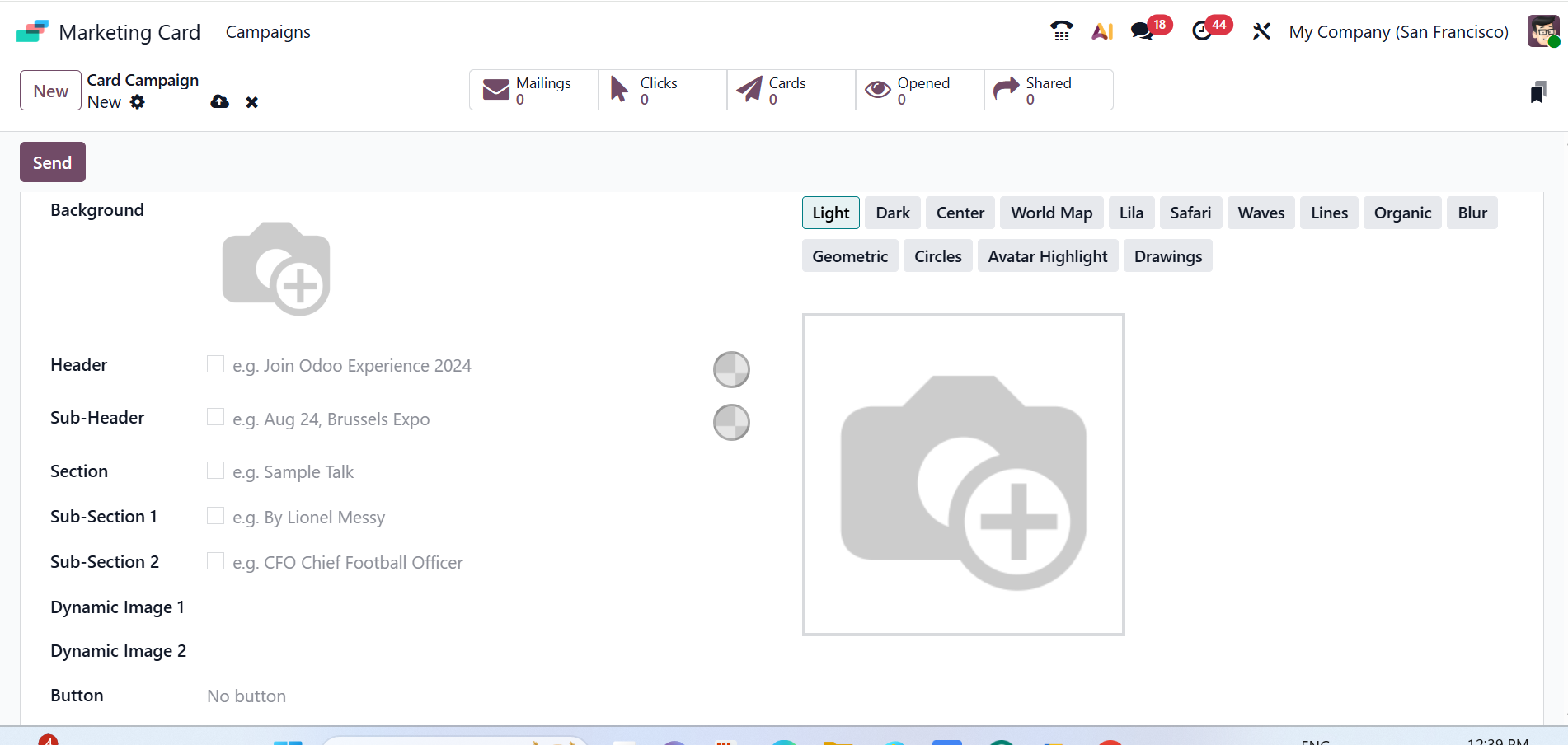Open the Activities clock icon
The width and height of the screenshot is (1568, 745).
coord(1202,31)
